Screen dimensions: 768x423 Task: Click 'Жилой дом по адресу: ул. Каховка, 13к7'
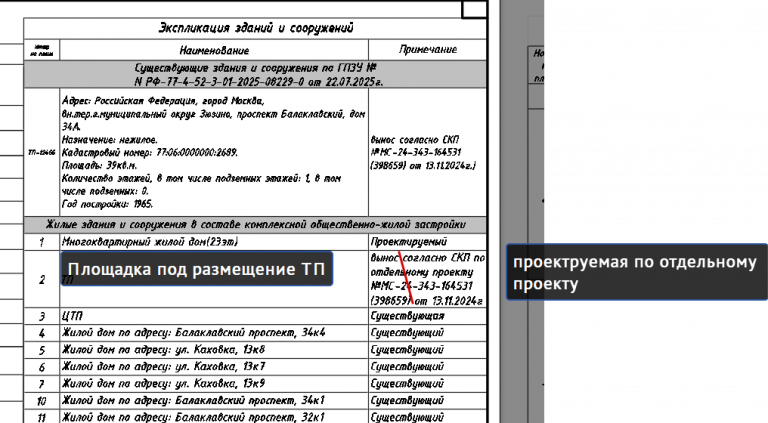(x=163, y=367)
